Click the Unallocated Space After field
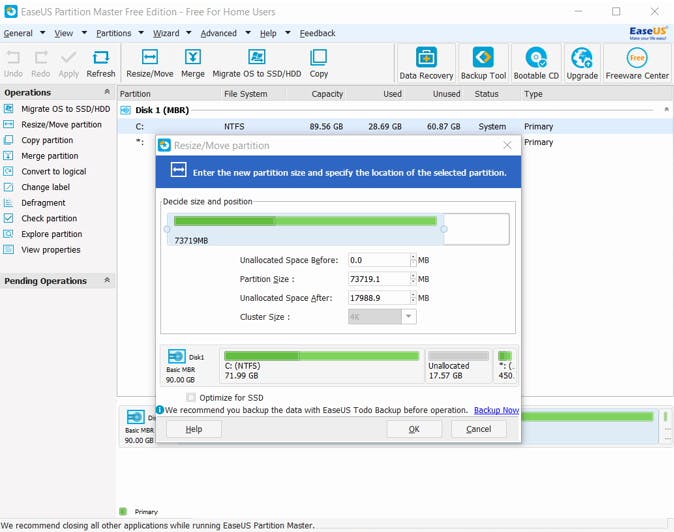The image size is (674, 532). (x=379, y=298)
